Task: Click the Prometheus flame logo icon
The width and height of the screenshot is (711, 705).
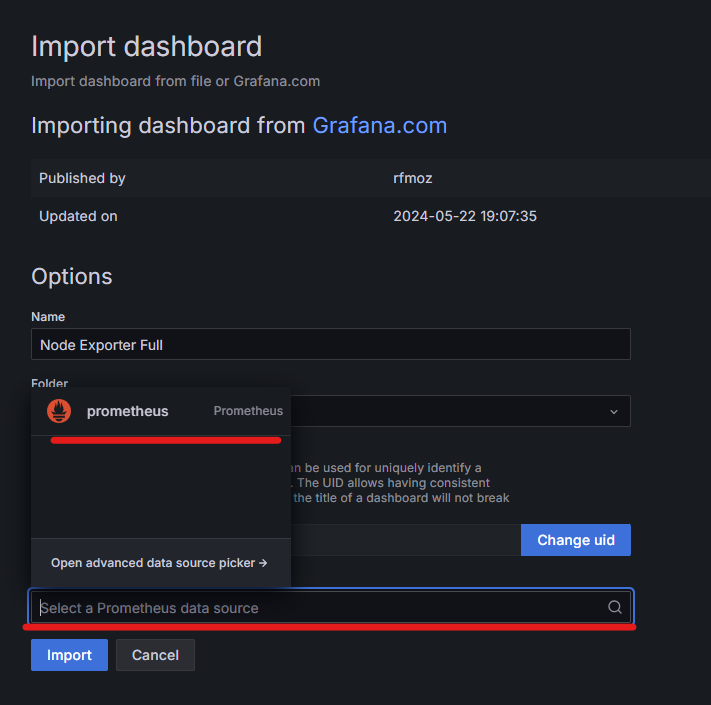Action: click(x=59, y=411)
